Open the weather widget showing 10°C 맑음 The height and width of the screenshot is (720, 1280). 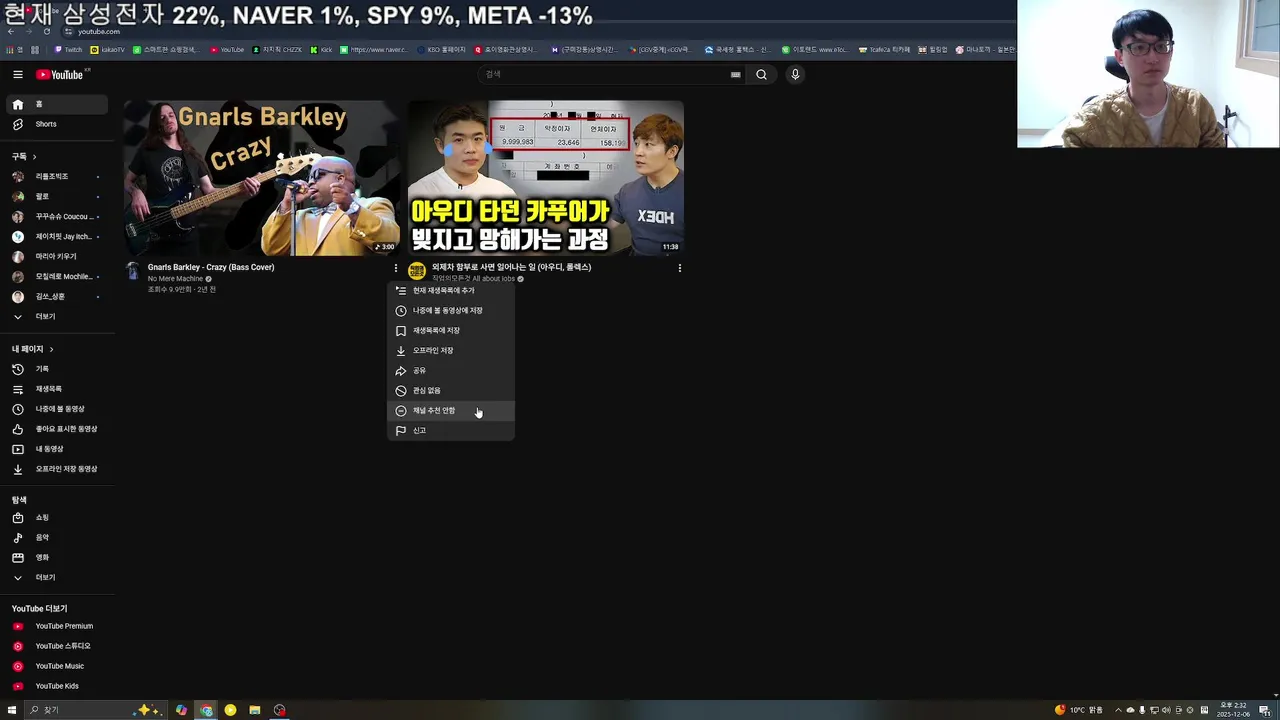tap(1078, 710)
